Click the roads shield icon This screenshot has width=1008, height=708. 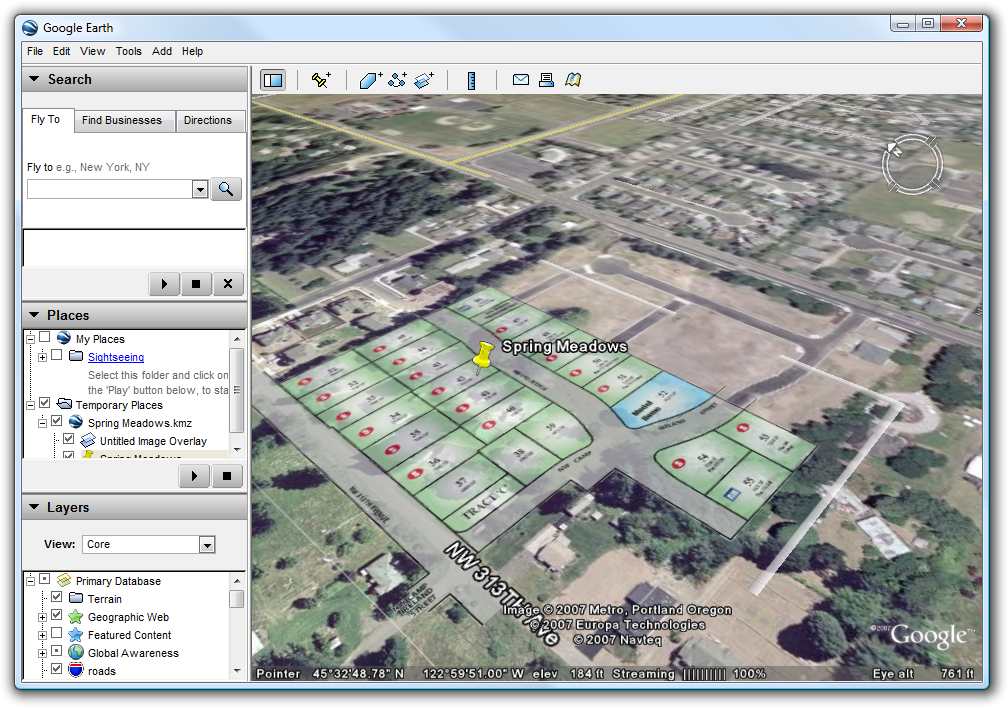(76, 670)
